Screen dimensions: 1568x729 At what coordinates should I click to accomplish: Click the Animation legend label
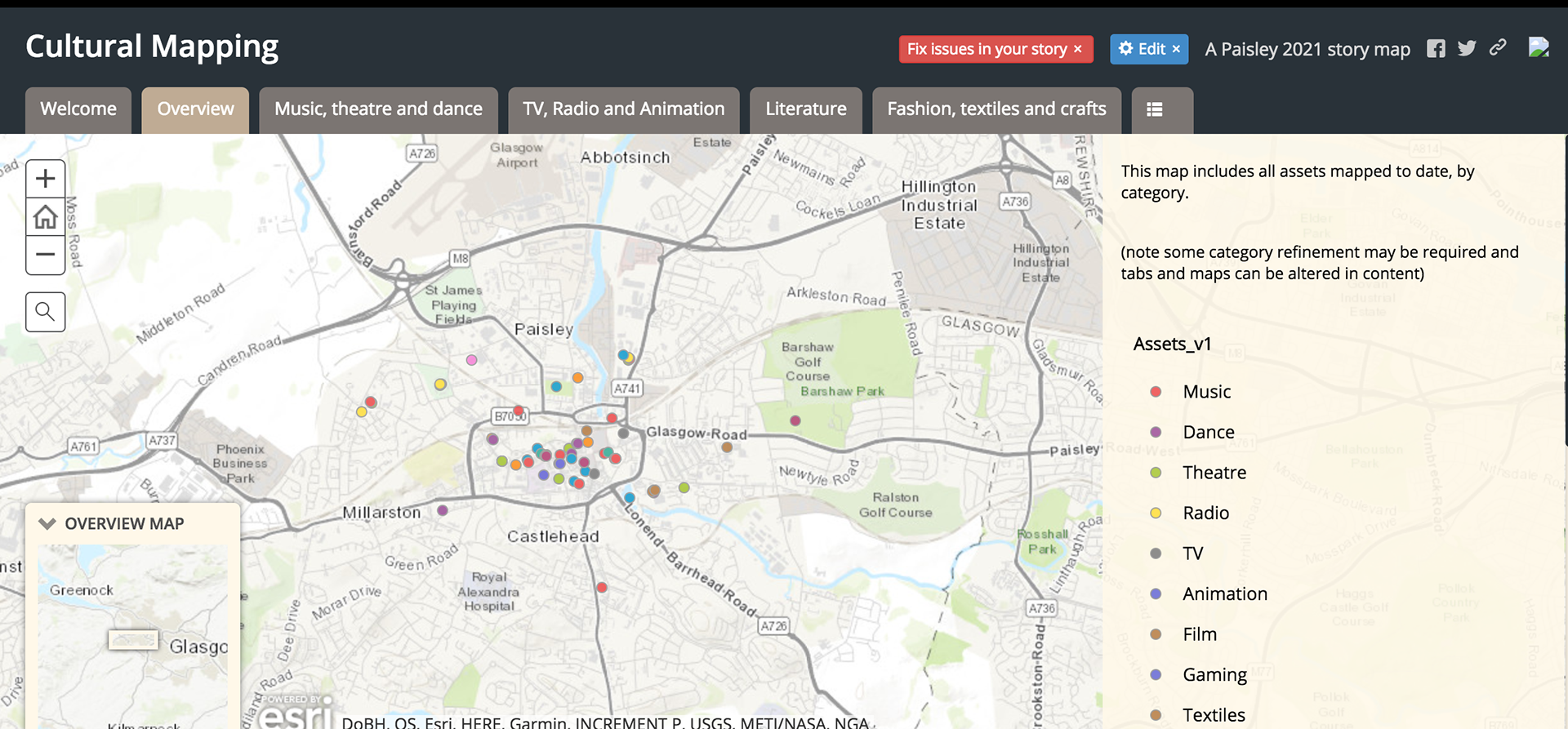(1225, 593)
